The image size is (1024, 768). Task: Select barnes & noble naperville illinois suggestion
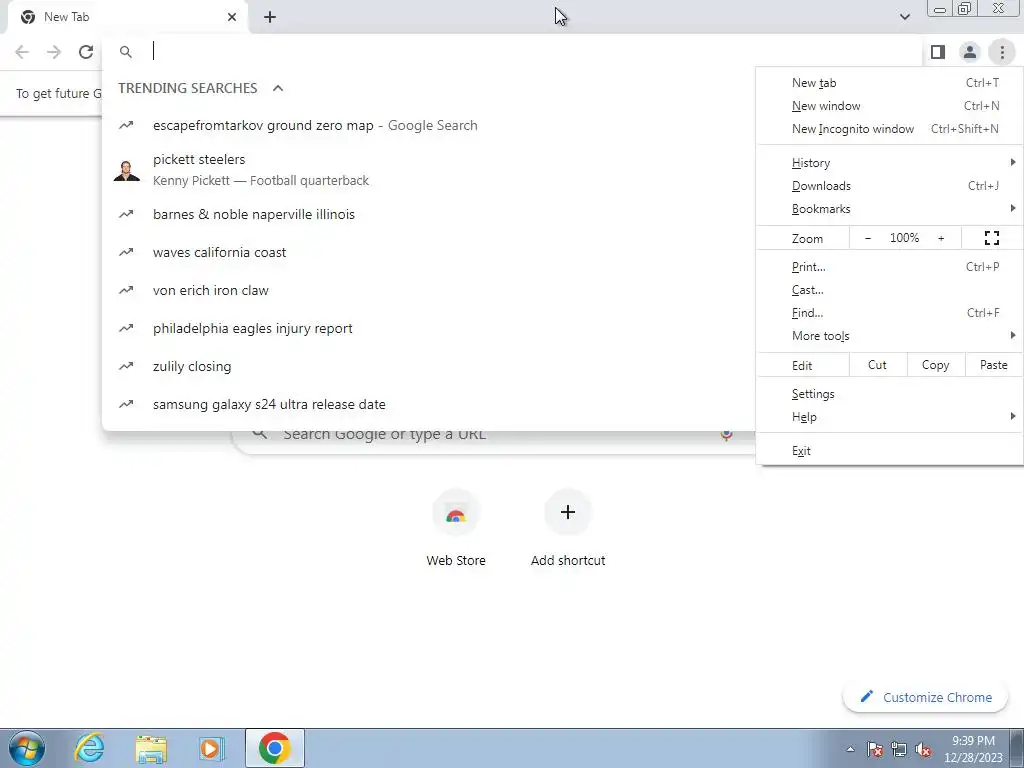(x=428, y=214)
